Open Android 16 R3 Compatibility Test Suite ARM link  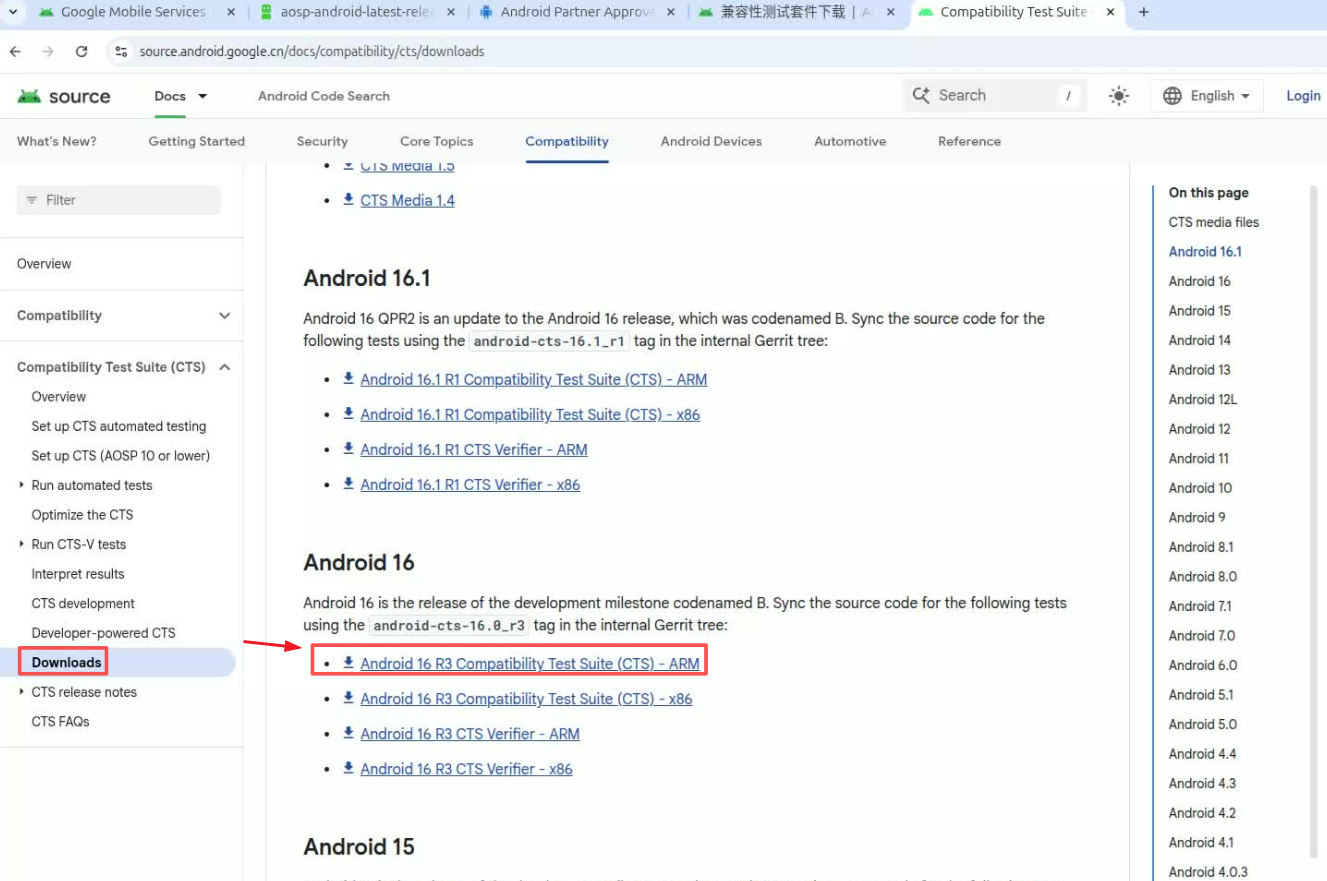pos(530,664)
